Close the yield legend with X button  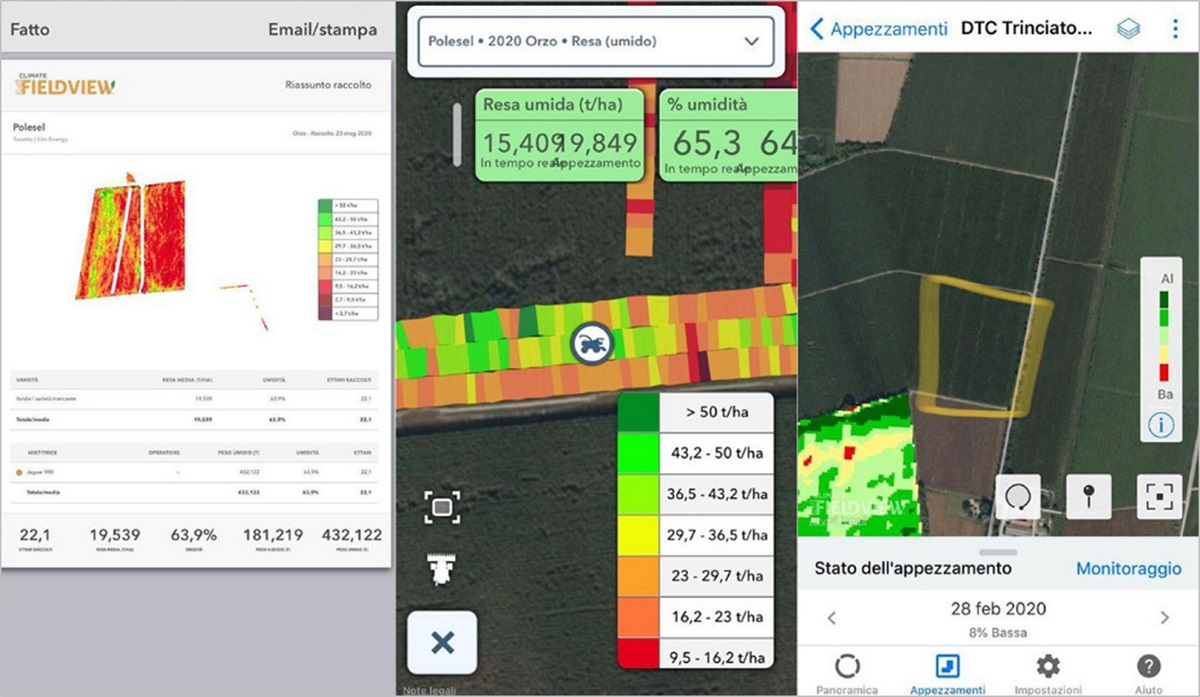pyautogui.click(x=441, y=642)
